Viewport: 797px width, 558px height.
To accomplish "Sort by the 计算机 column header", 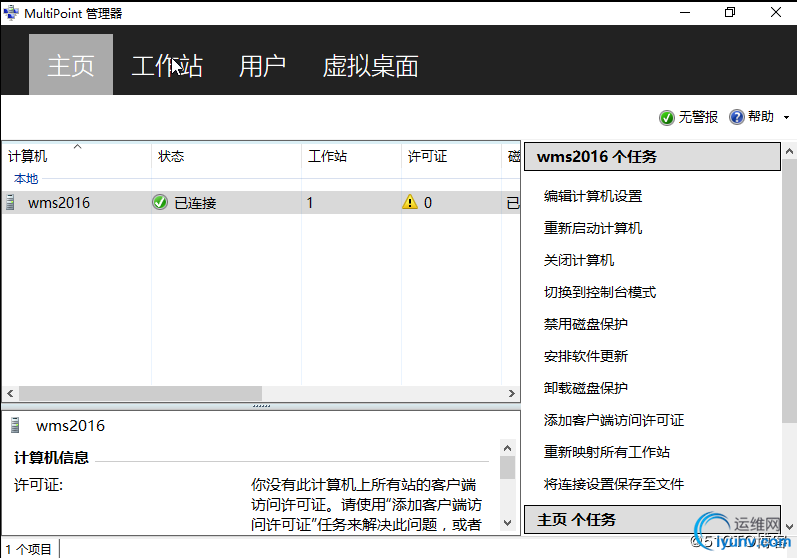I will click(77, 156).
